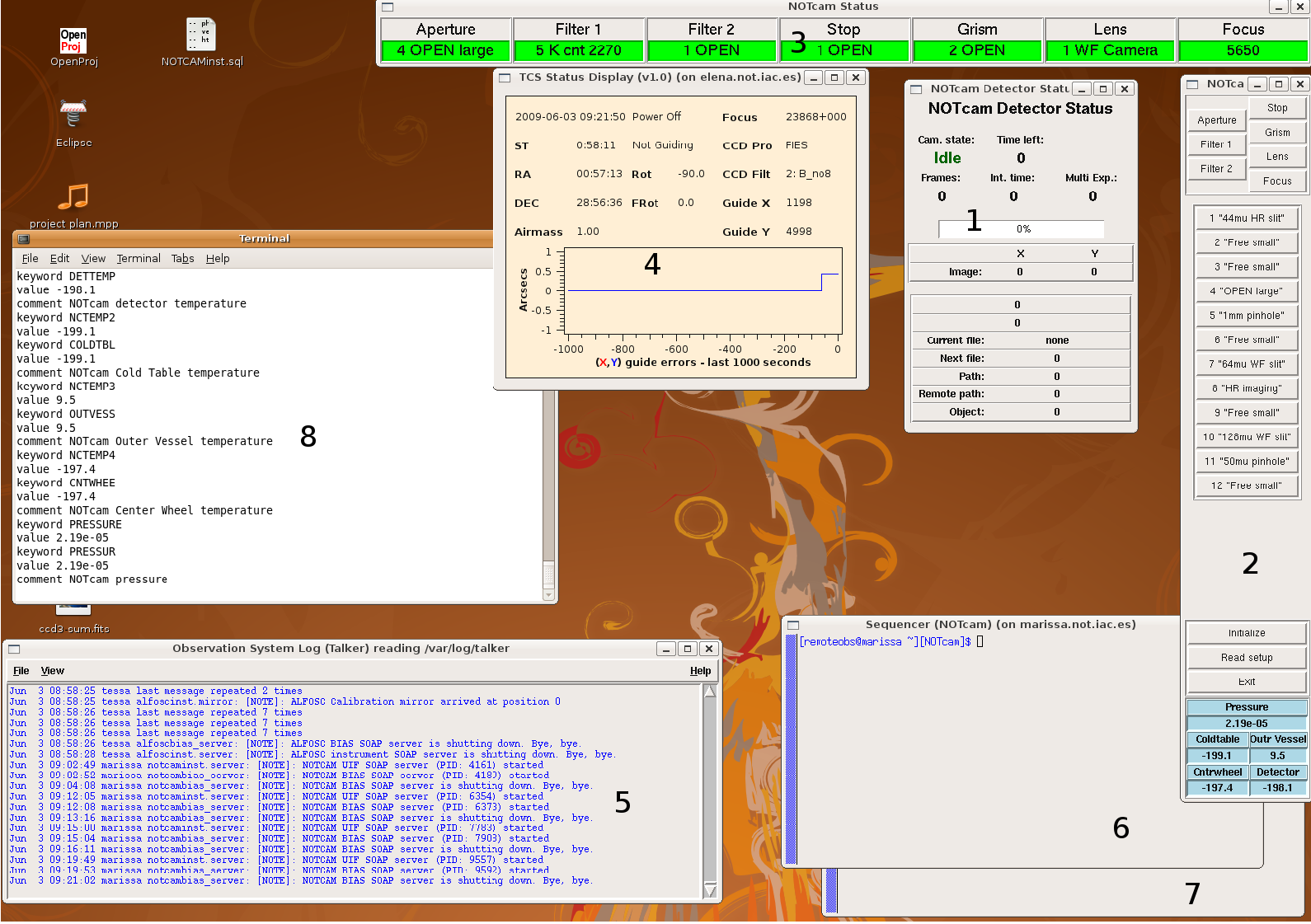Select the Filter 2 wheel button
Image resolution: width=1311 pixels, height=924 pixels.
1217,169
